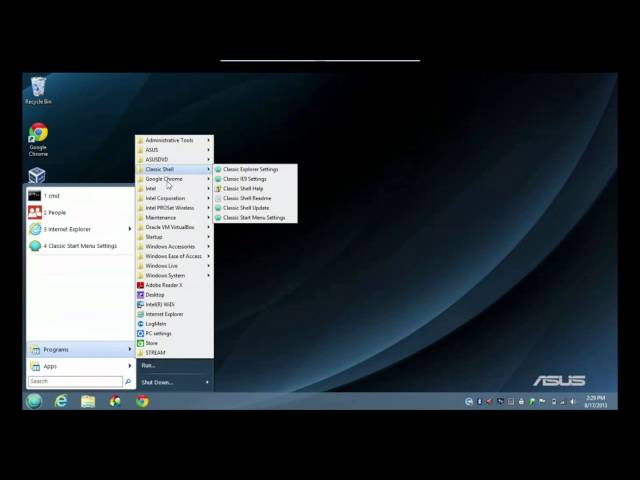Expand Startup folder
The height and width of the screenshot is (480, 640).
pyautogui.click(x=174, y=237)
